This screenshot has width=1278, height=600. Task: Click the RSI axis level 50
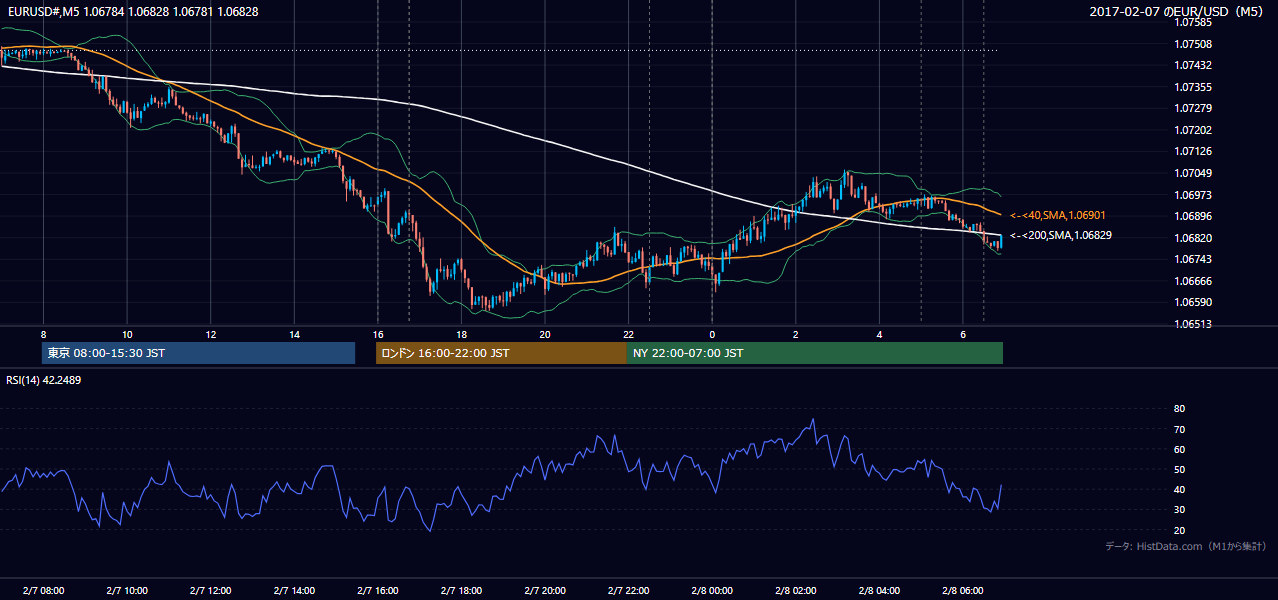1179,469
